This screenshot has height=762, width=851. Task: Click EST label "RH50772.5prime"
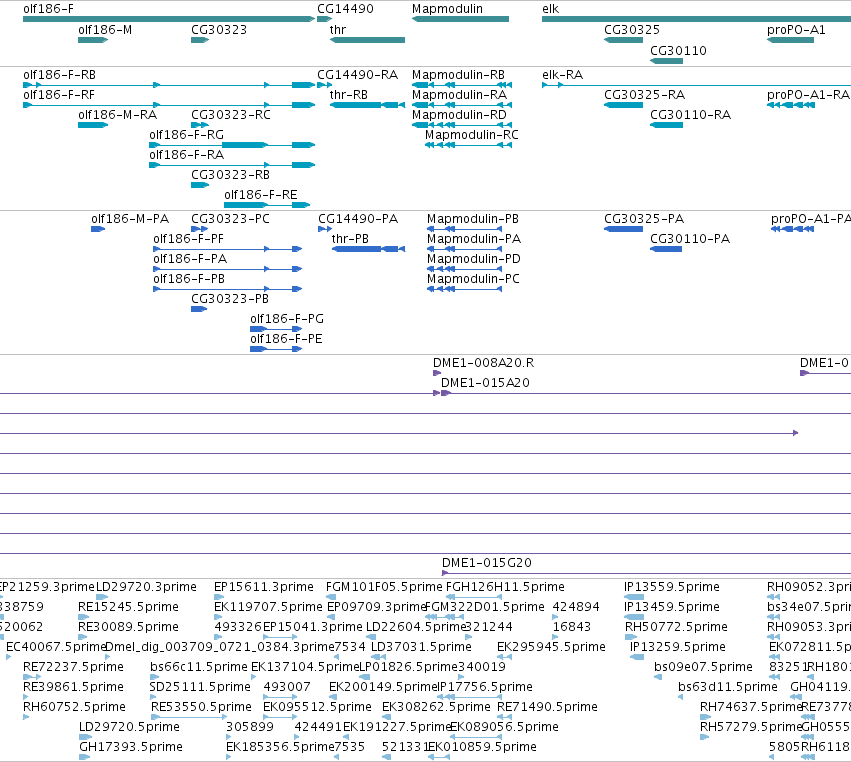point(676,627)
